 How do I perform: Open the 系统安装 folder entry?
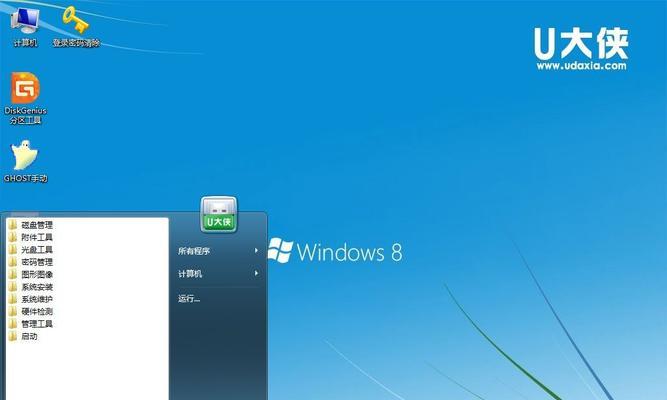[31, 287]
